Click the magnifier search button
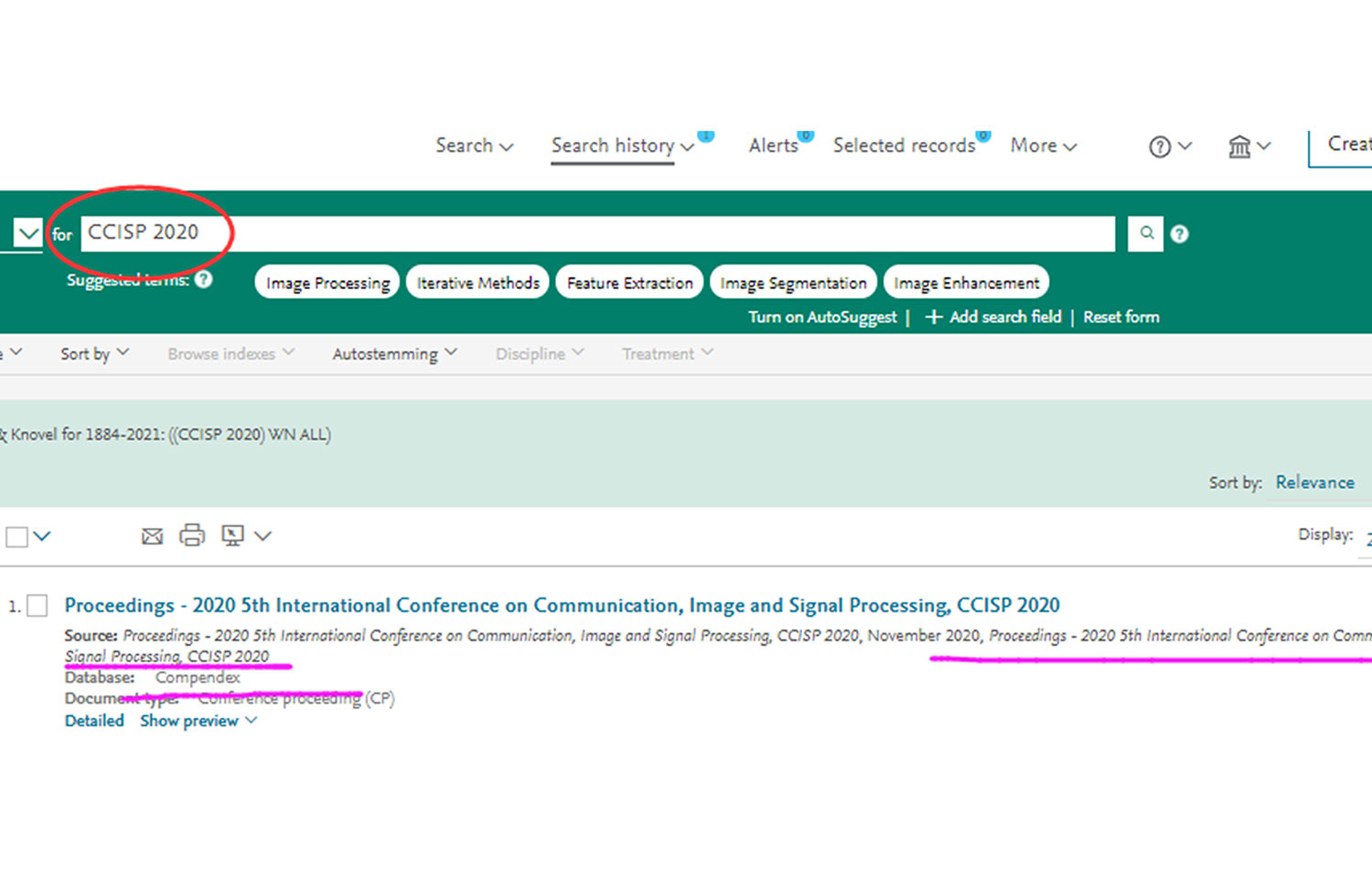The height and width of the screenshot is (883, 1372). click(x=1145, y=233)
